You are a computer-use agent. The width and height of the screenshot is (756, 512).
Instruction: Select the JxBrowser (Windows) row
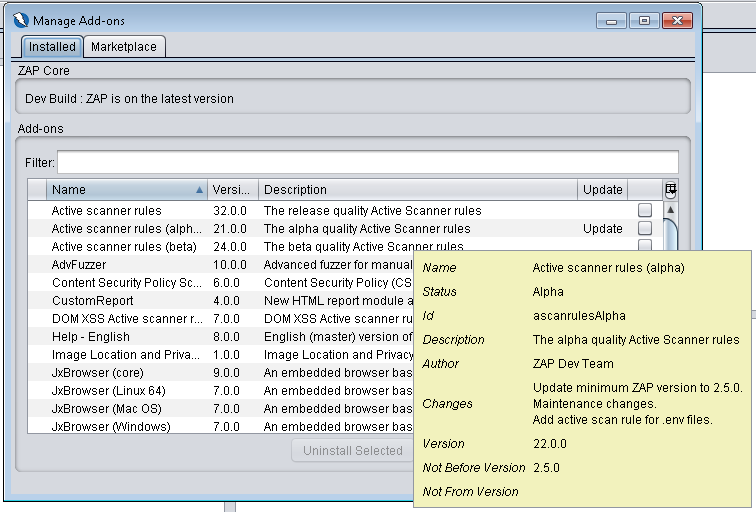click(x=220, y=426)
